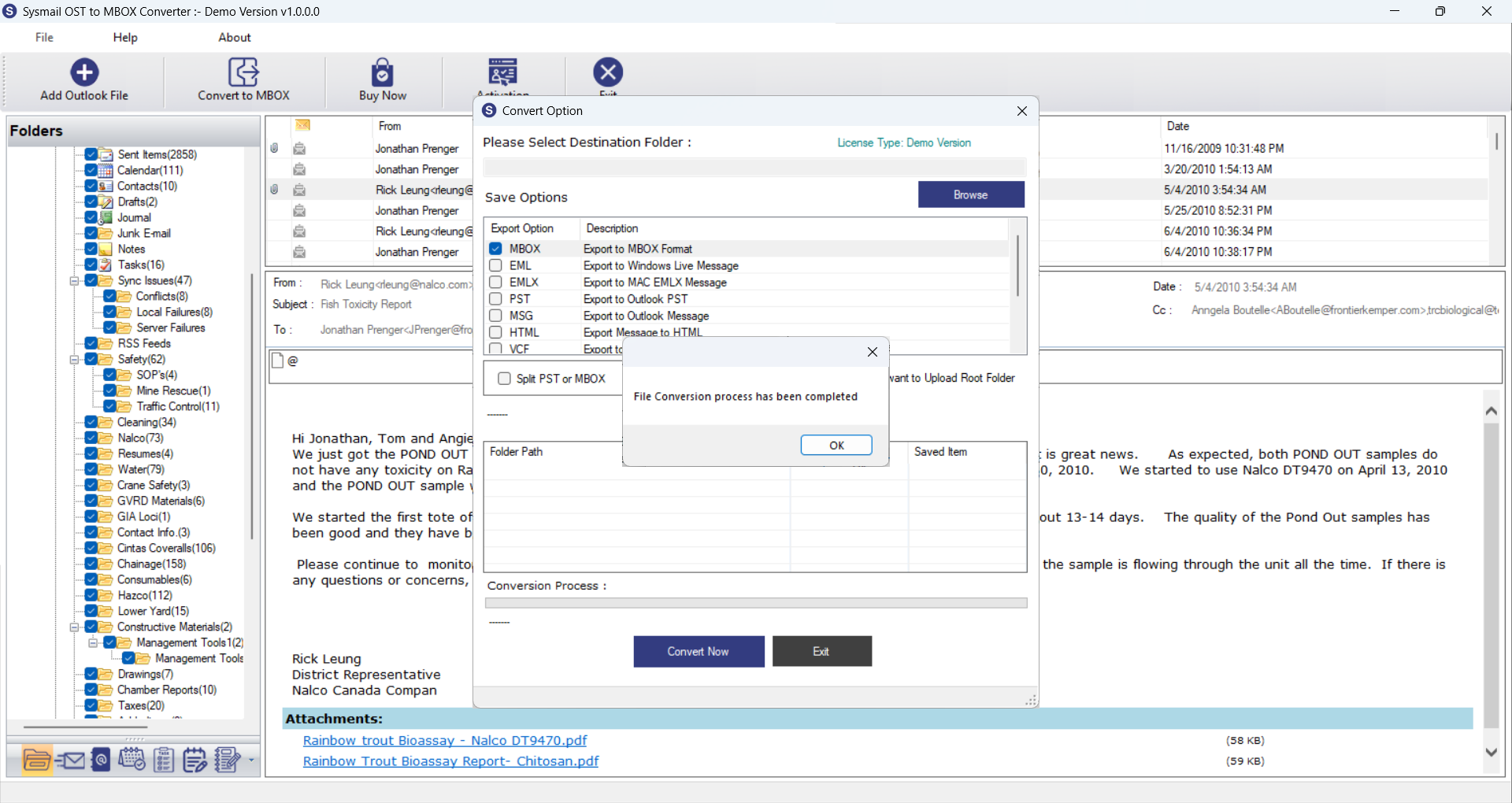
Task: Uncheck the RSS Feeds folder checkbox
Action: coord(91,343)
